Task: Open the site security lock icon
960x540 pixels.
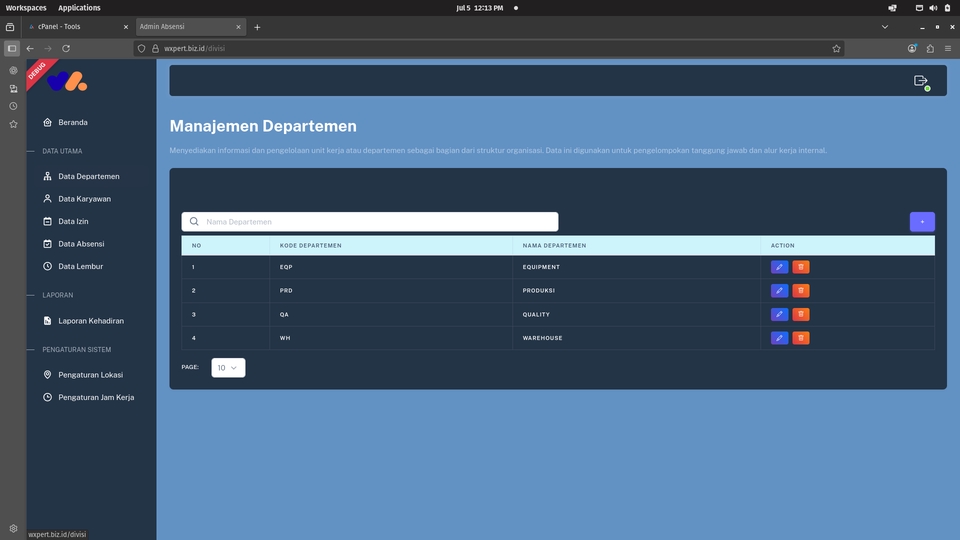Action: 156,48
